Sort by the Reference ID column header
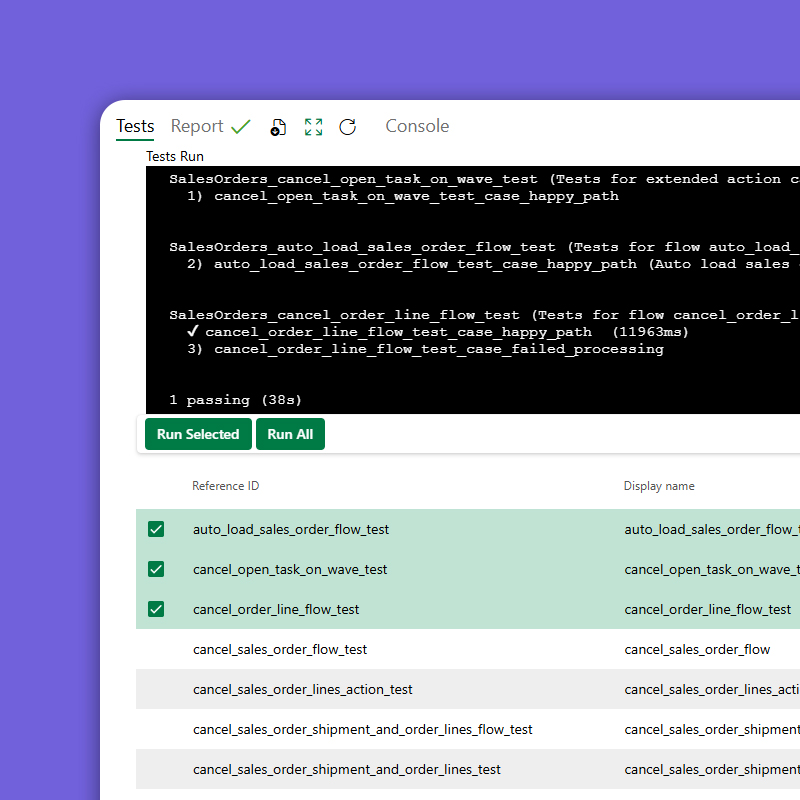 click(225, 486)
